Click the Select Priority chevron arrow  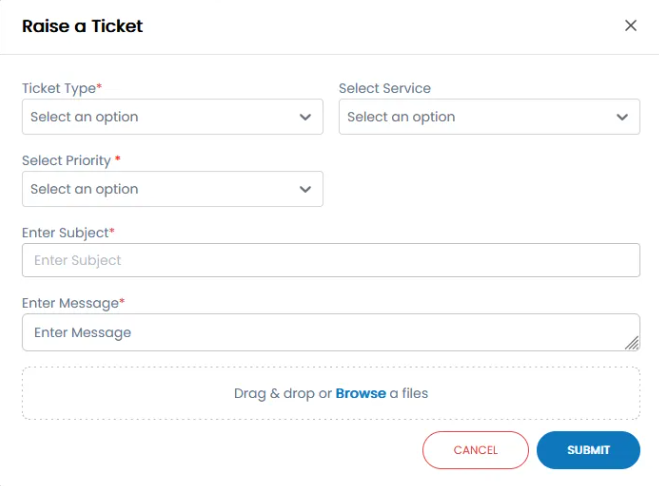click(x=305, y=189)
